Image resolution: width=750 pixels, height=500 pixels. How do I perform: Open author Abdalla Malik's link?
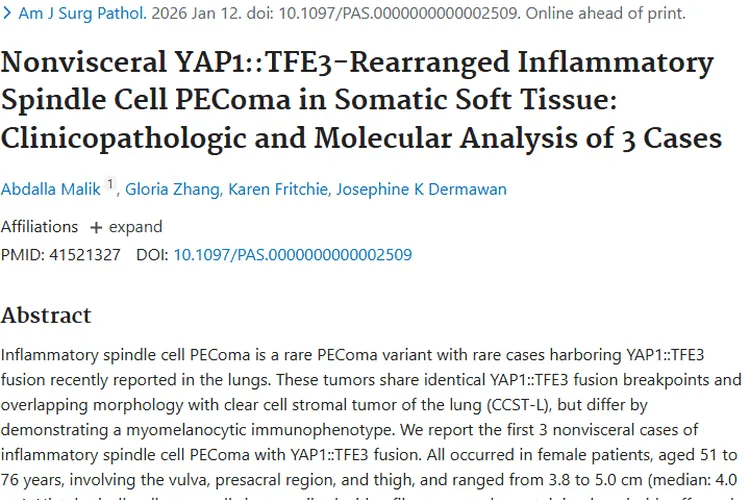pos(51,189)
